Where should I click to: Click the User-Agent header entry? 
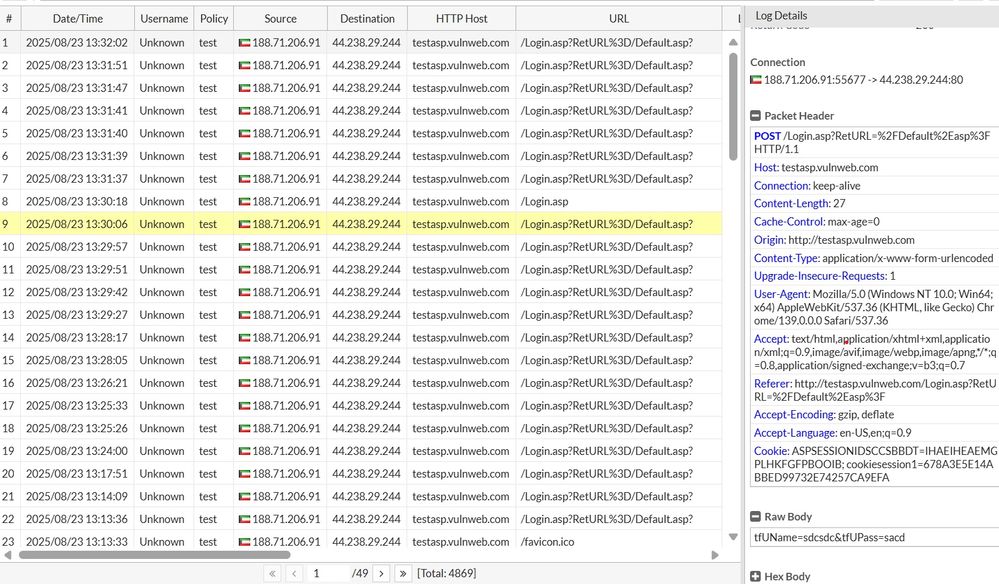point(875,308)
